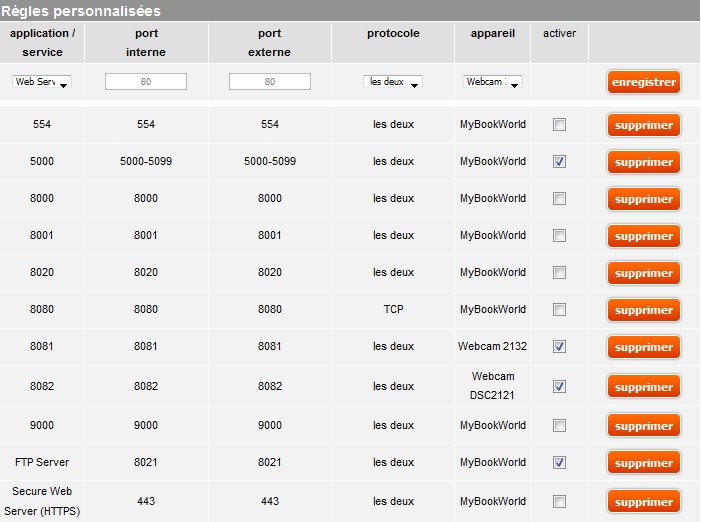Enable the 8000 rule checkbox
701x522 pixels.
pyautogui.click(x=559, y=198)
